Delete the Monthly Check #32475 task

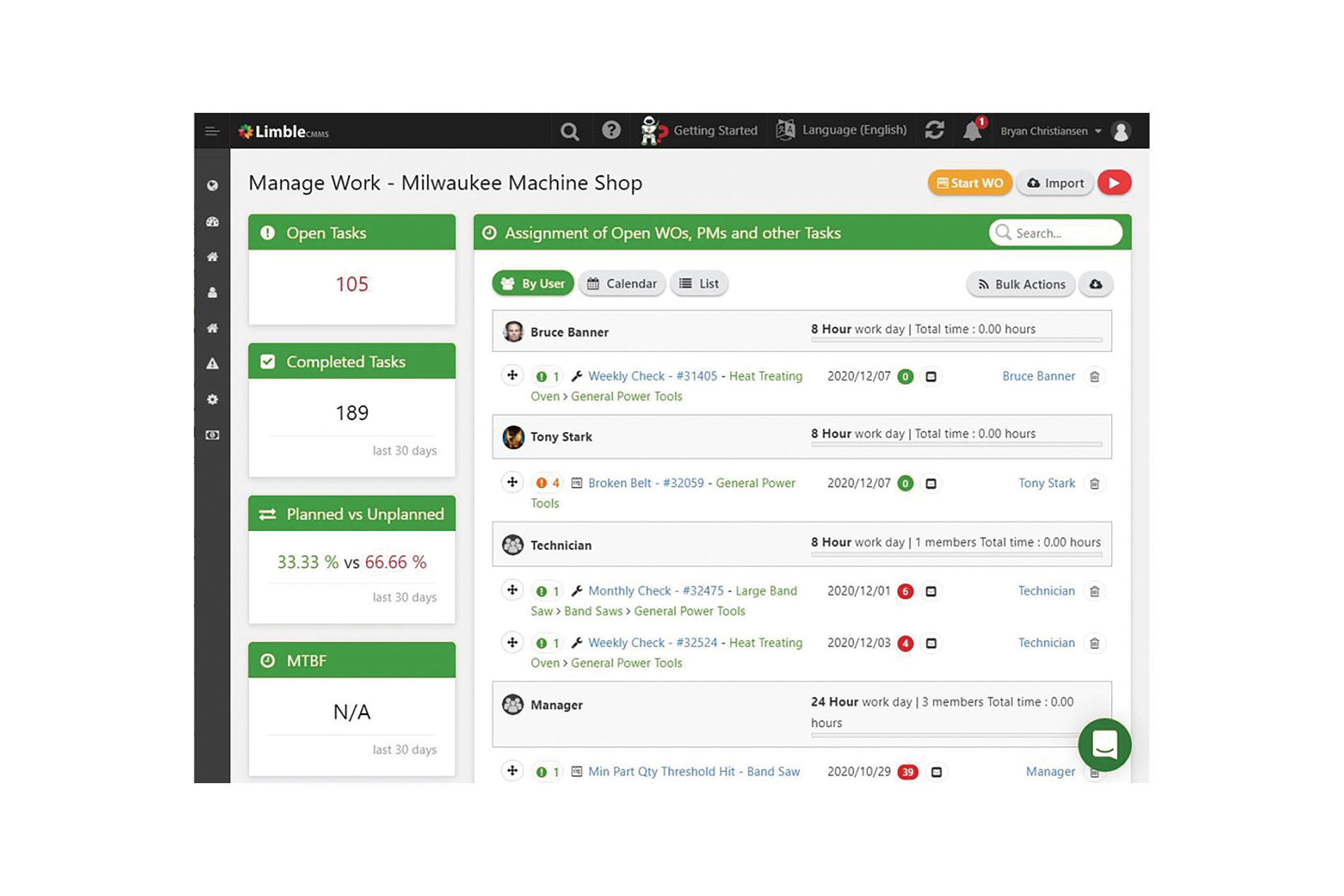[x=1094, y=591]
